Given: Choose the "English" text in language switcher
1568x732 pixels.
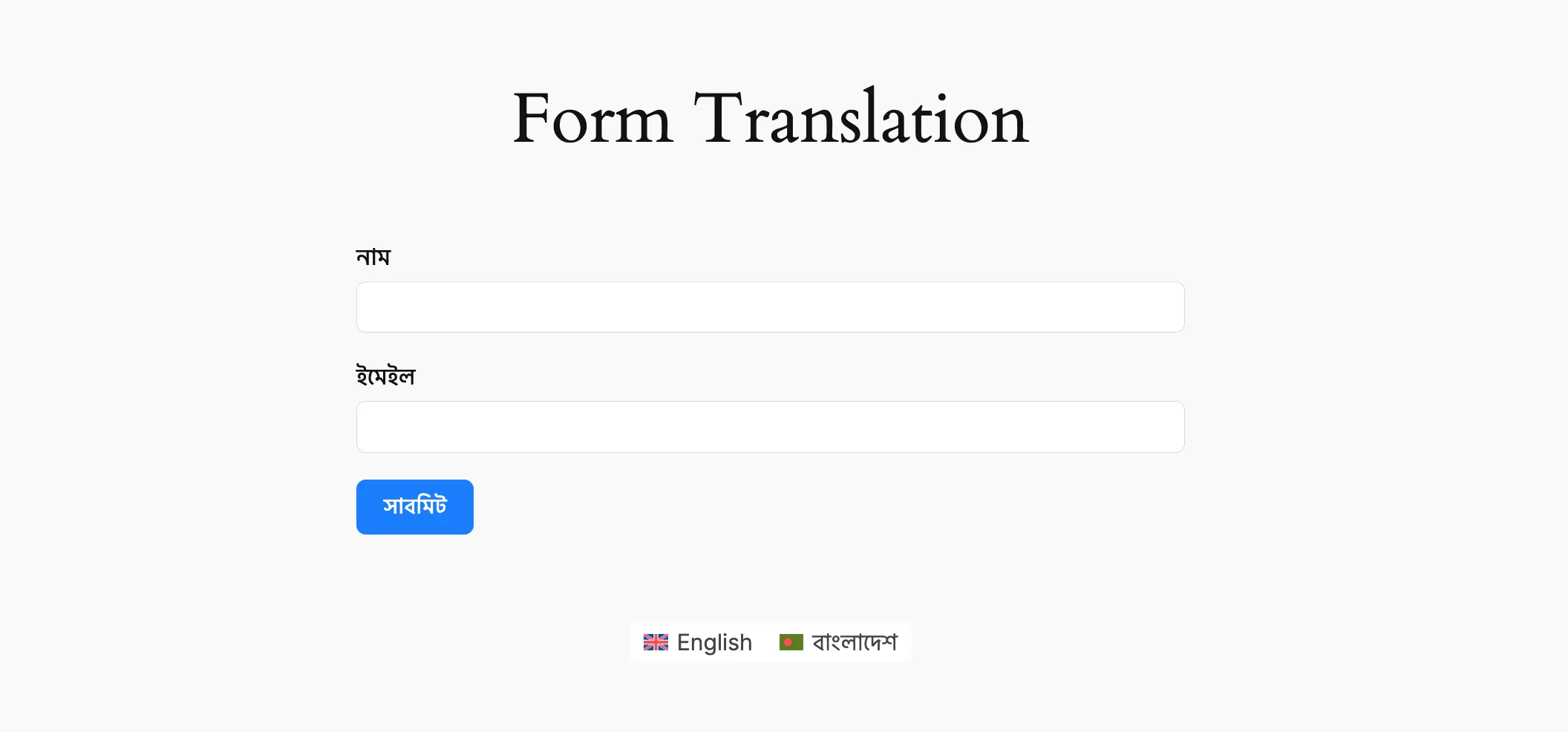Looking at the screenshot, I should click(x=714, y=642).
